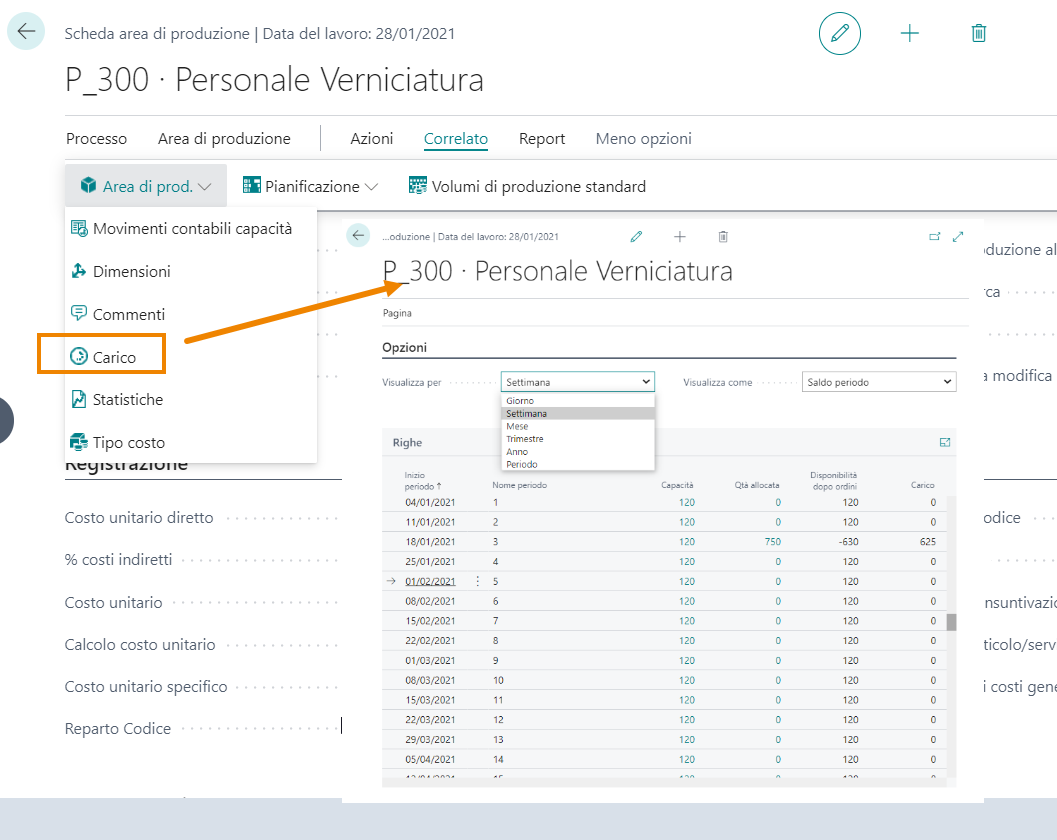
Task: Expand the Area di prod. dropdown
Action: click(146, 186)
